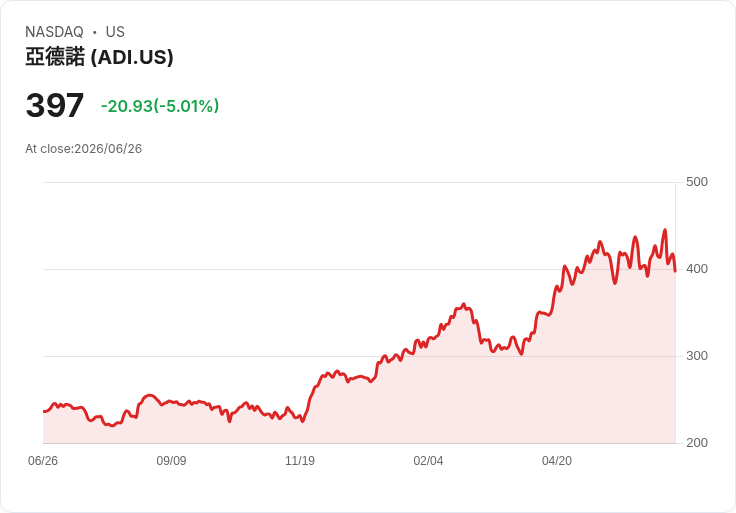The height and width of the screenshot is (513, 736).
Task: Select the 11/19 date marker
Action: click(x=300, y=460)
